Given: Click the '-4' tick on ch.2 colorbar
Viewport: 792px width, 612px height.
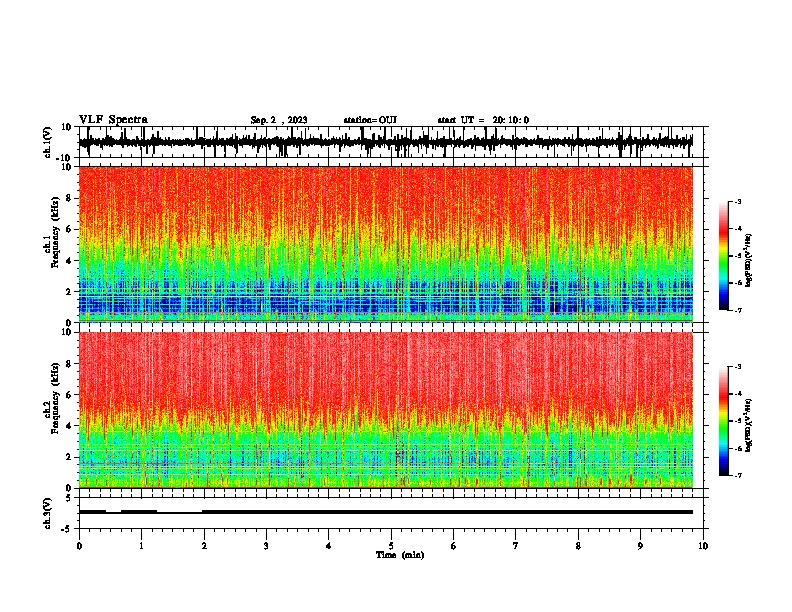Looking at the screenshot, I should pos(737,394).
